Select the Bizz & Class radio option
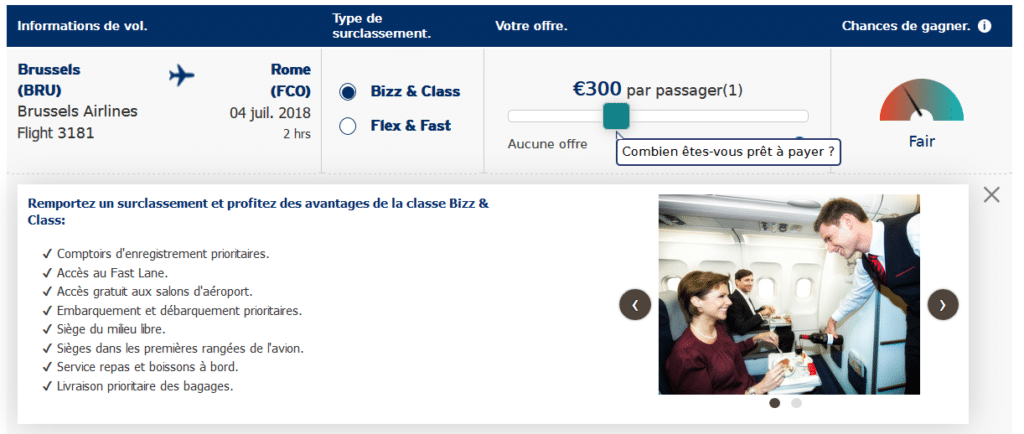This screenshot has width=1024, height=434. (348, 92)
